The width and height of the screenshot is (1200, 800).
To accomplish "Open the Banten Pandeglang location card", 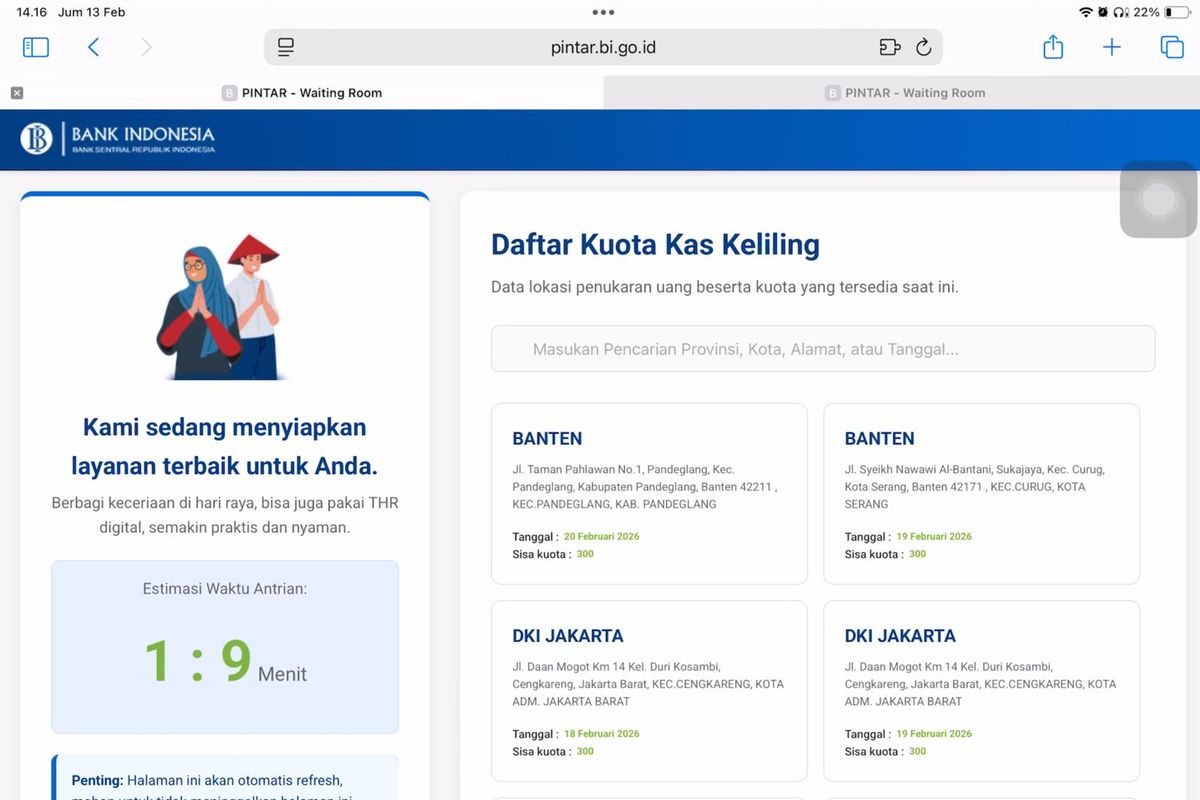I will (x=649, y=494).
